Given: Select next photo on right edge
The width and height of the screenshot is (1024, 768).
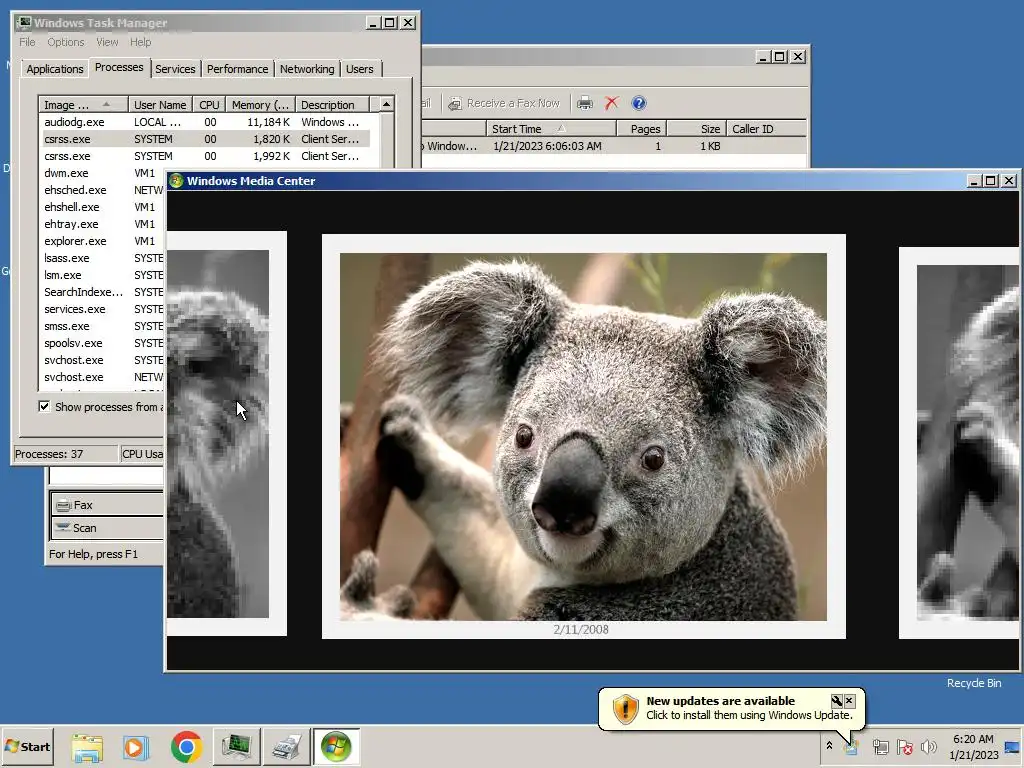Looking at the screenshot, I should 959,443.
